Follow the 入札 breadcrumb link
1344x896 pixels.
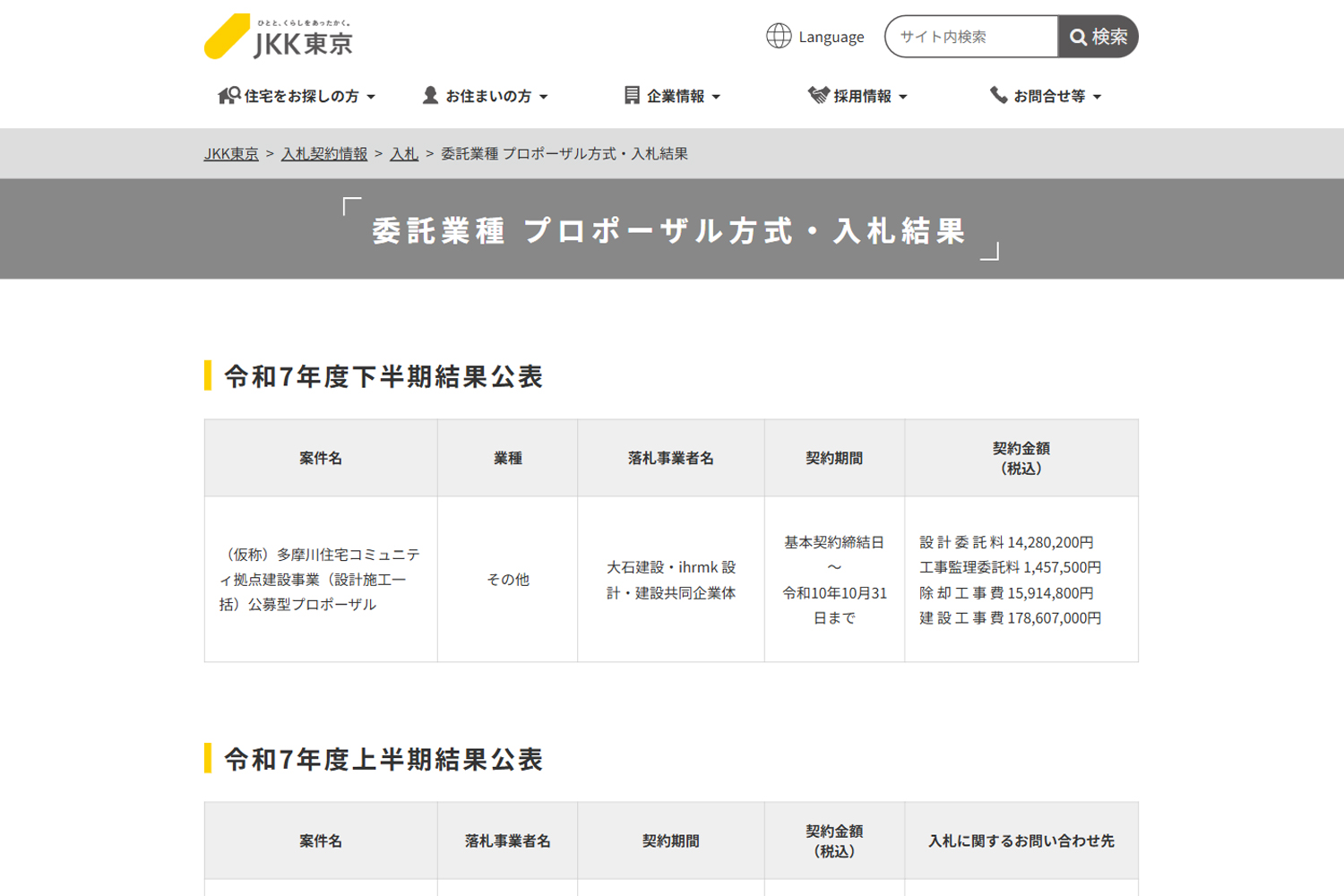[404, 153]
